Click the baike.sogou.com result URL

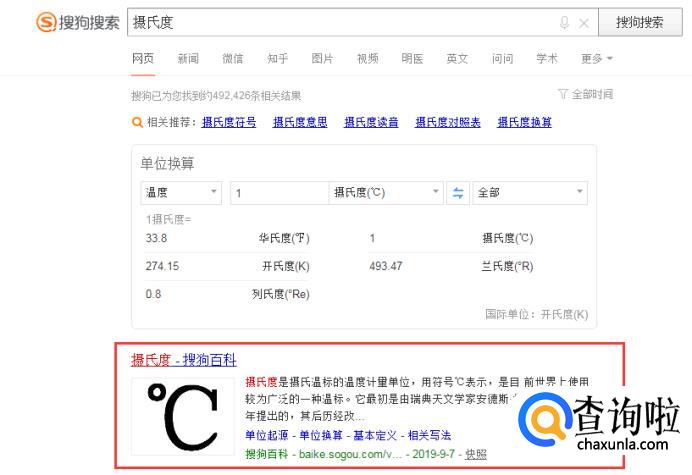point(350,454)
